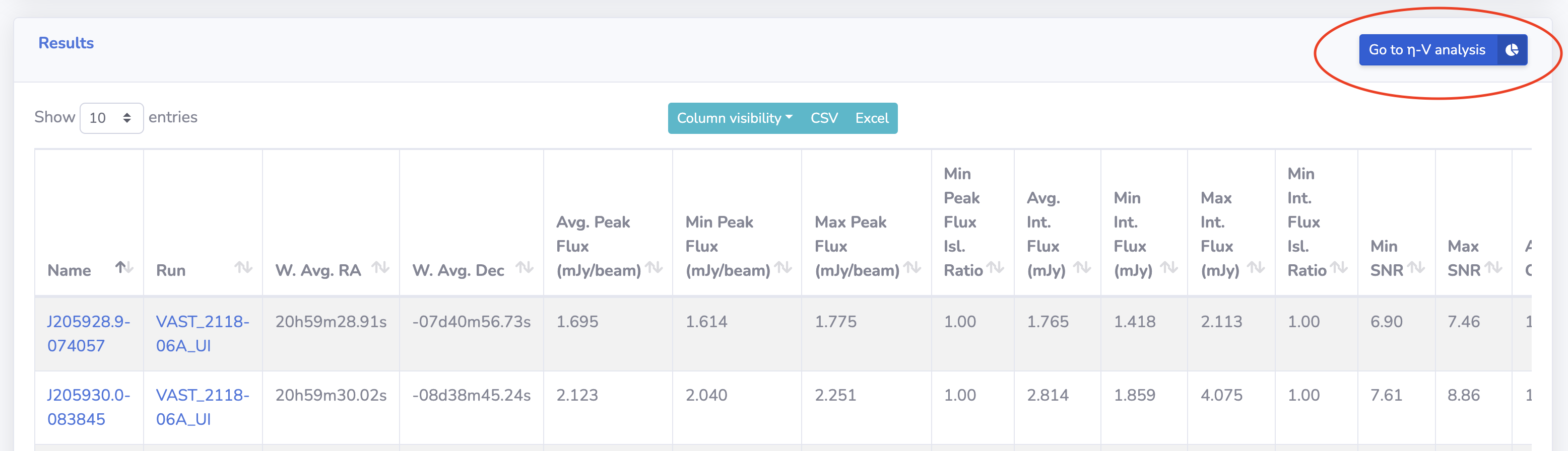Sort by Min Peak Flux (mJy/beam) icon
The width and height of the screenshot is (1568, 451).
point(783,267)
